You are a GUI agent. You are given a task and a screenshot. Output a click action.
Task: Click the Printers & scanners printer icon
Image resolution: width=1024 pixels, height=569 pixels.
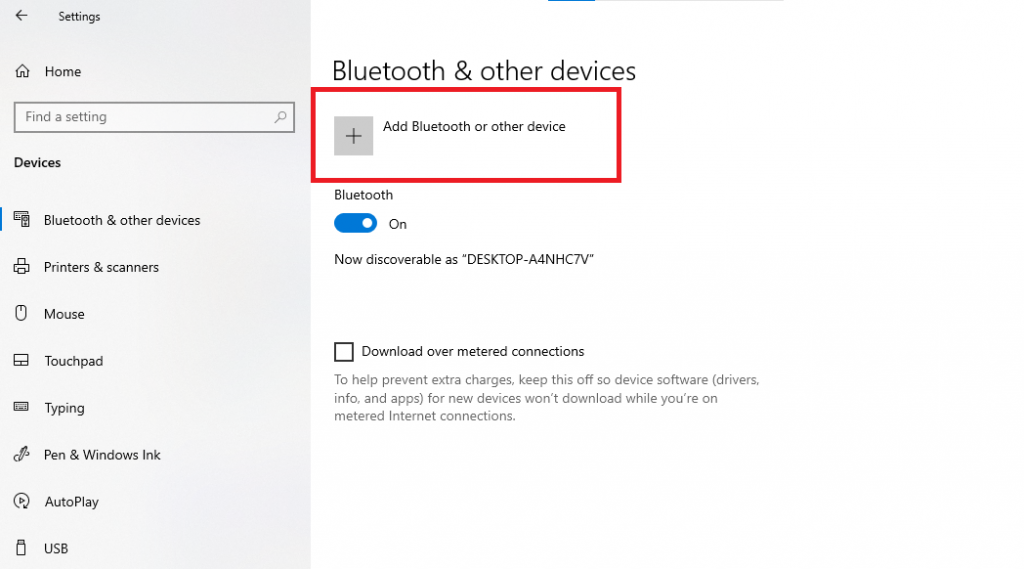coord(22,267)
